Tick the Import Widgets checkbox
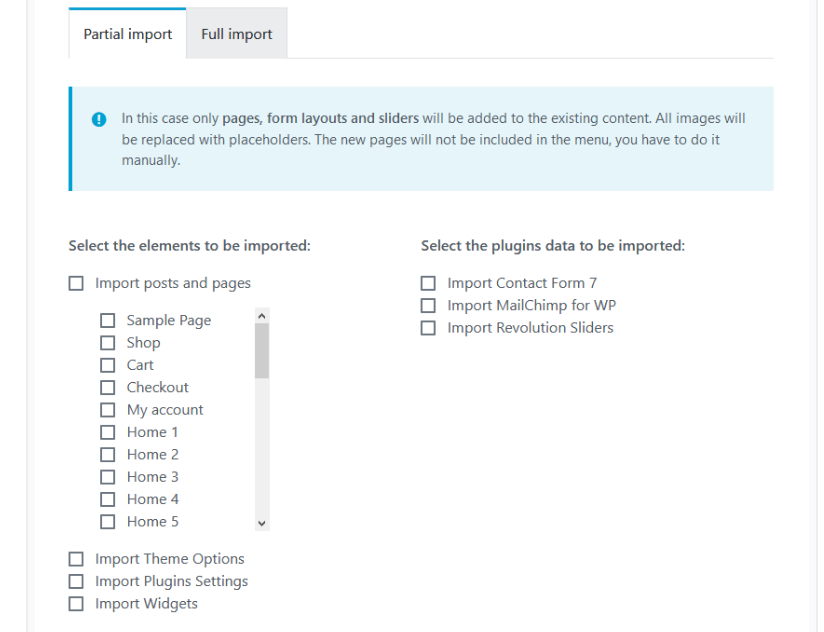The height and width of the screenshot is (632, 824). 76,604
